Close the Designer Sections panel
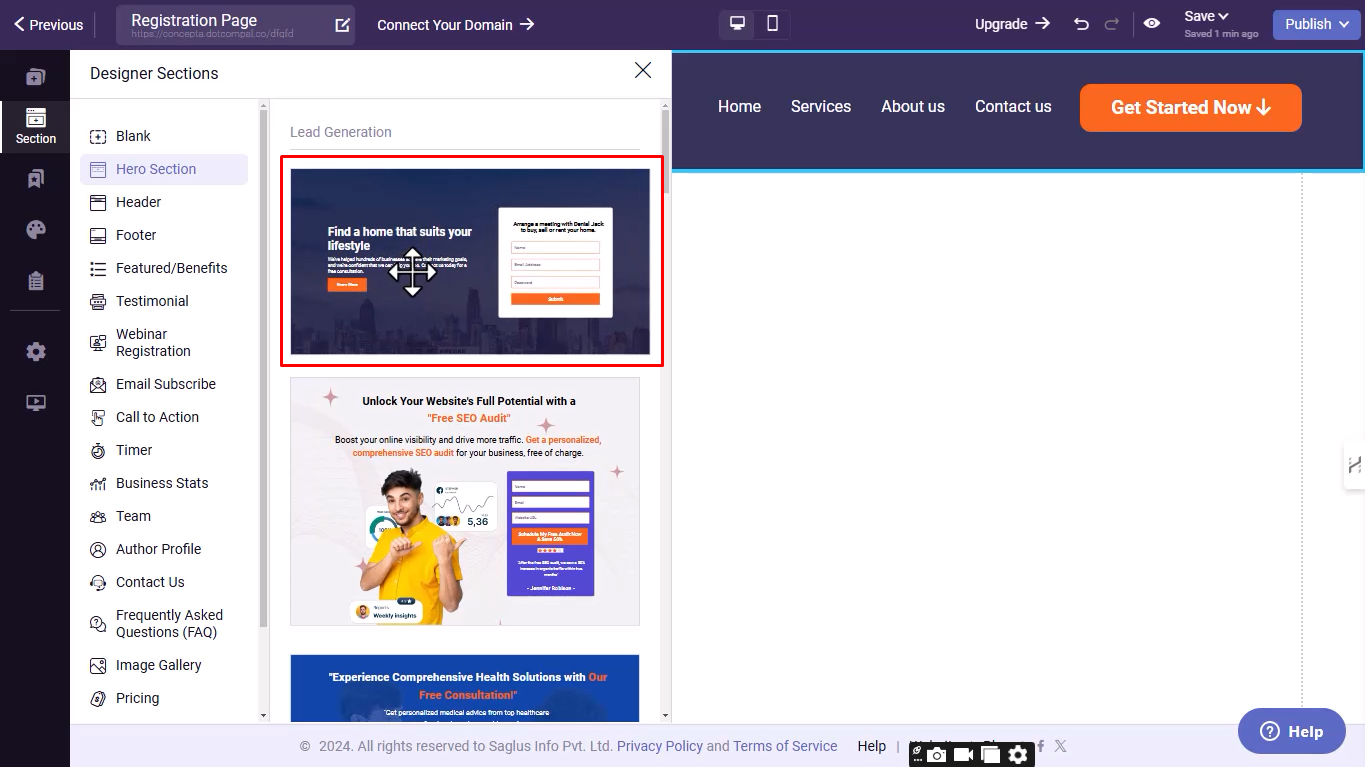The width and height of the screenshot is (1365, 767). [642, 70]
